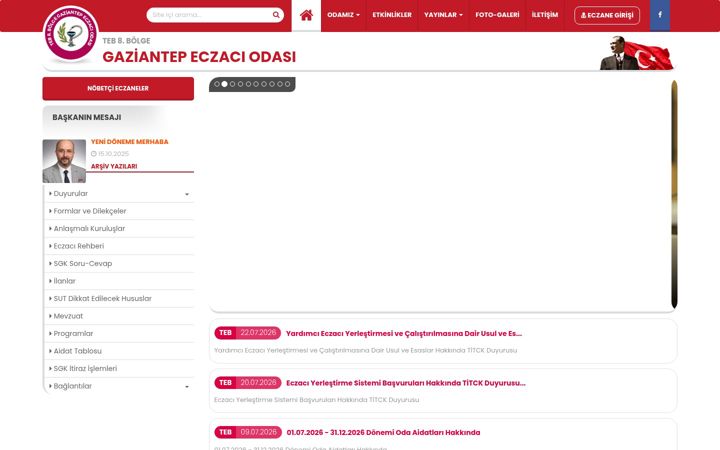
Task: Select the seventh slider dot
Action: 264,84
